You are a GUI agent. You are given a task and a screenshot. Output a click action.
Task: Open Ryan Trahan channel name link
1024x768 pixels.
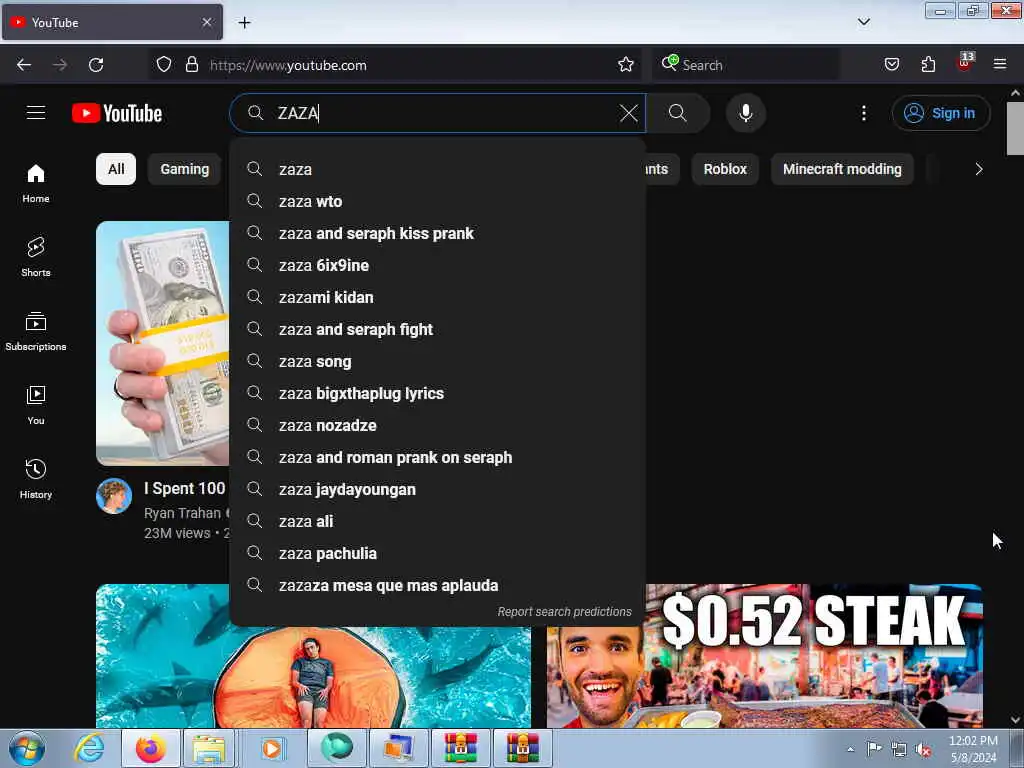pos(182,513)
